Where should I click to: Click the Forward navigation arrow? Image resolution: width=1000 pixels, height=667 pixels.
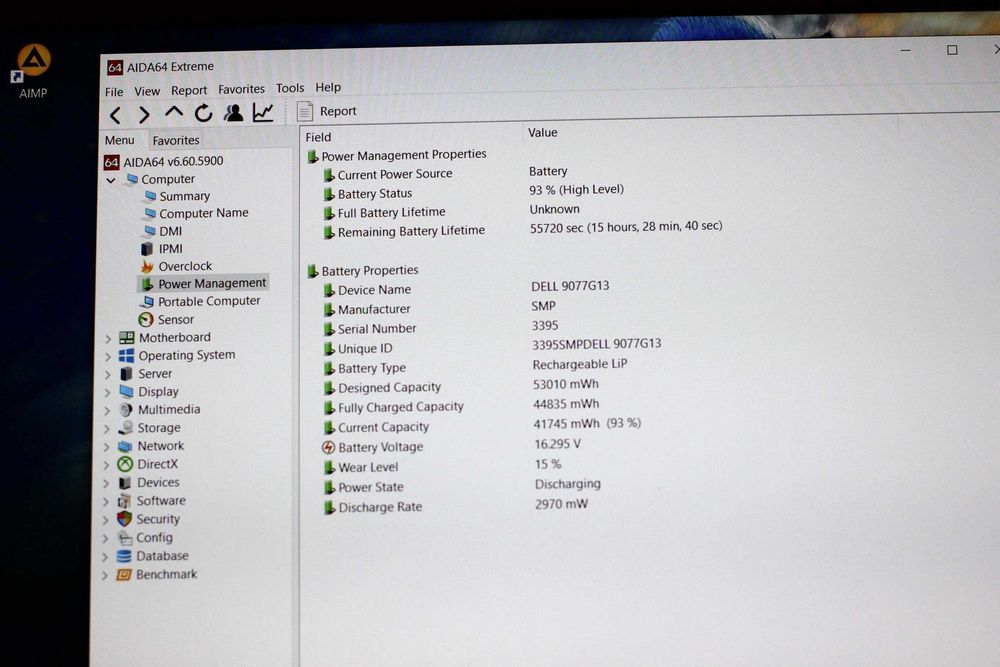point(145,115)
